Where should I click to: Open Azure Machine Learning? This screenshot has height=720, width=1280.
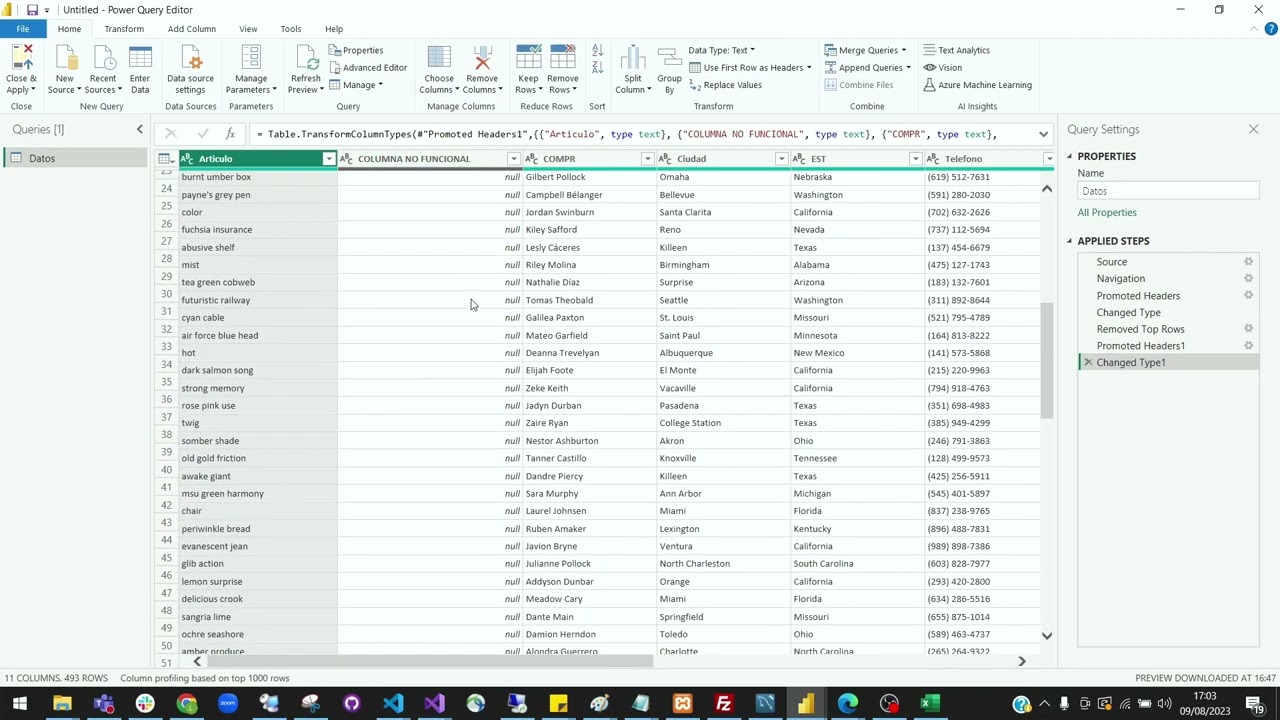coord(977,85)
